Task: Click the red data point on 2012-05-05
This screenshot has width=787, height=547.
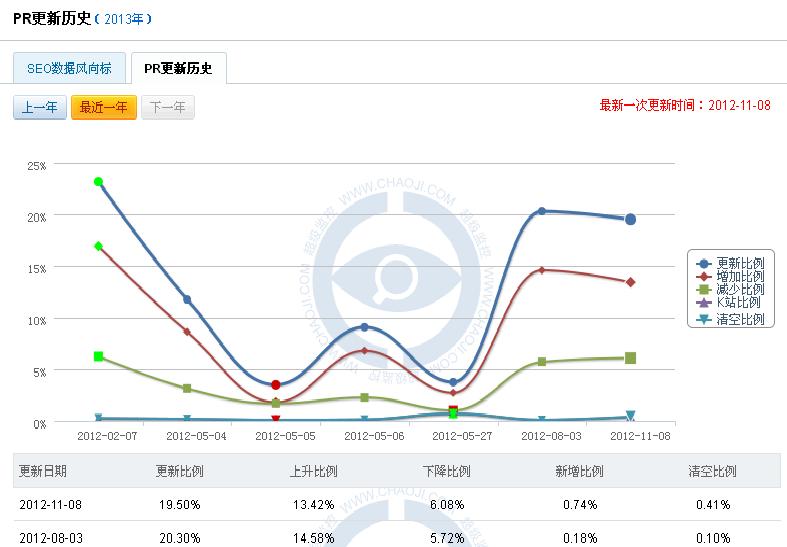Action: pos(276,384)
